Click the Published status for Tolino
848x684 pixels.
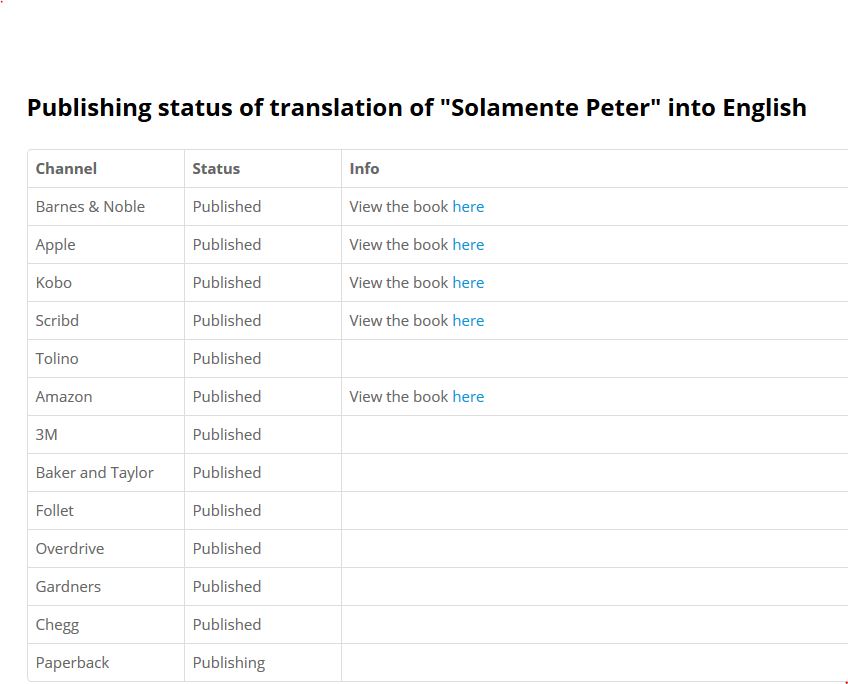(227, 359)
